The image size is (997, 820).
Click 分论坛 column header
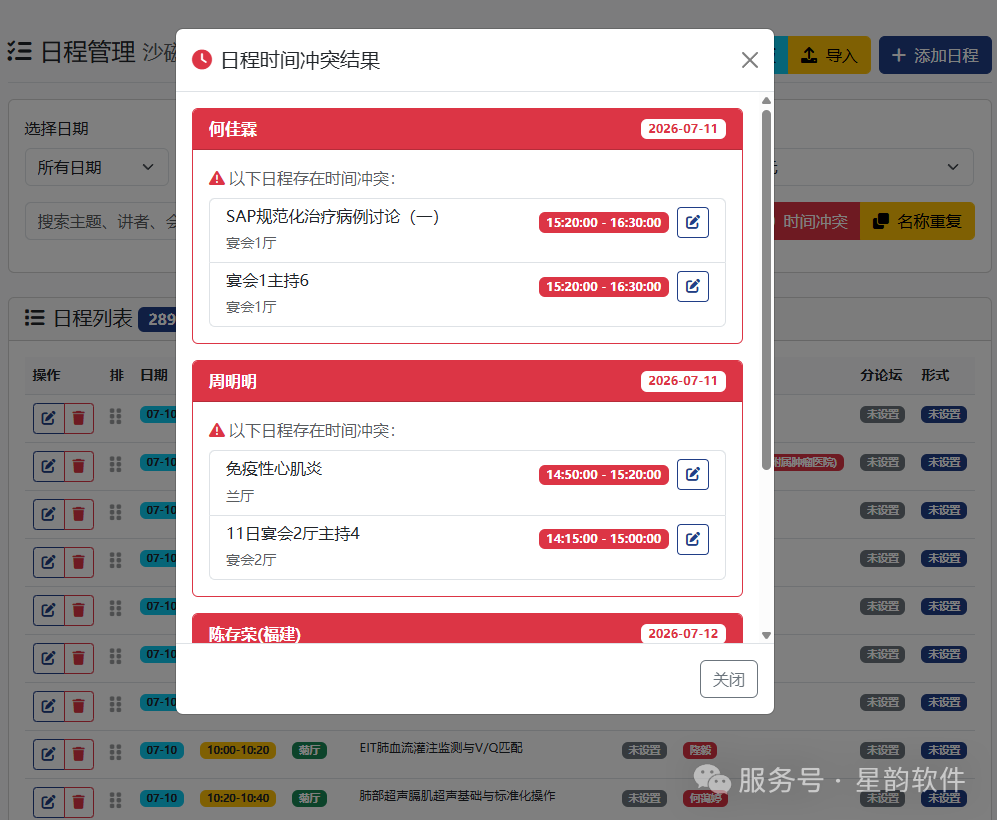pos(881,375)
